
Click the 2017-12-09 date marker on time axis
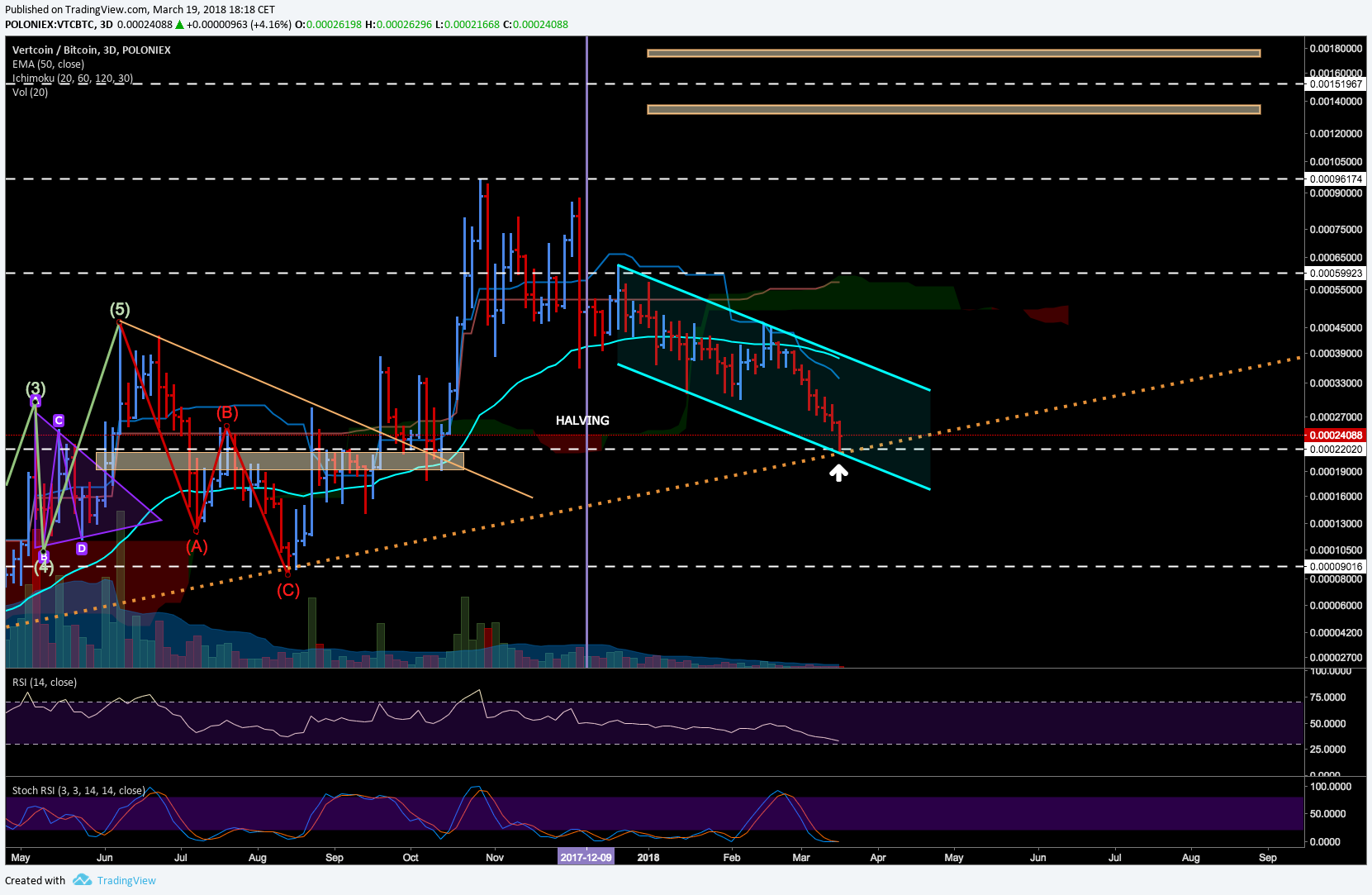pyautogui.click(x=586, y=857)
